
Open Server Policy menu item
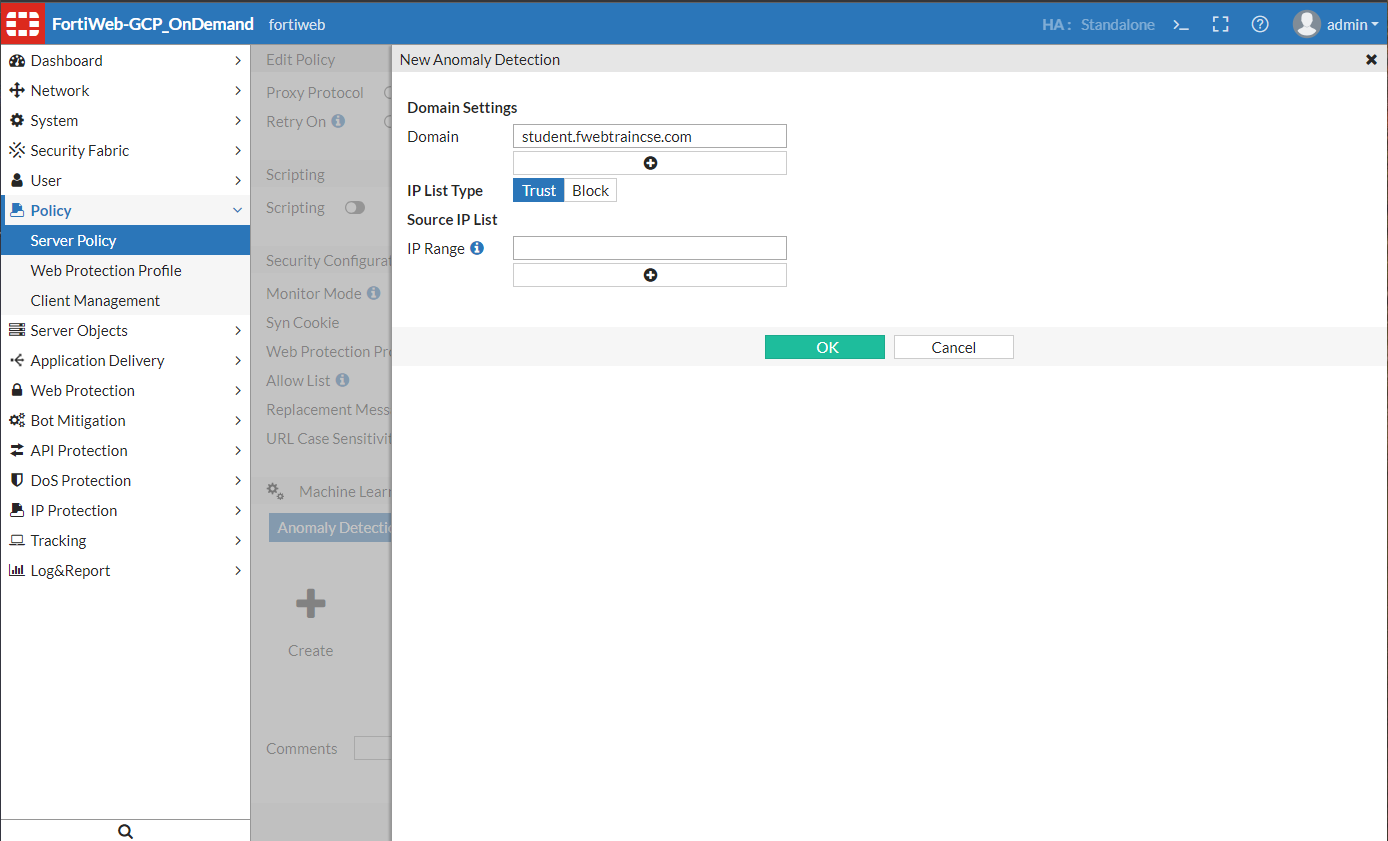coord(125,240)
